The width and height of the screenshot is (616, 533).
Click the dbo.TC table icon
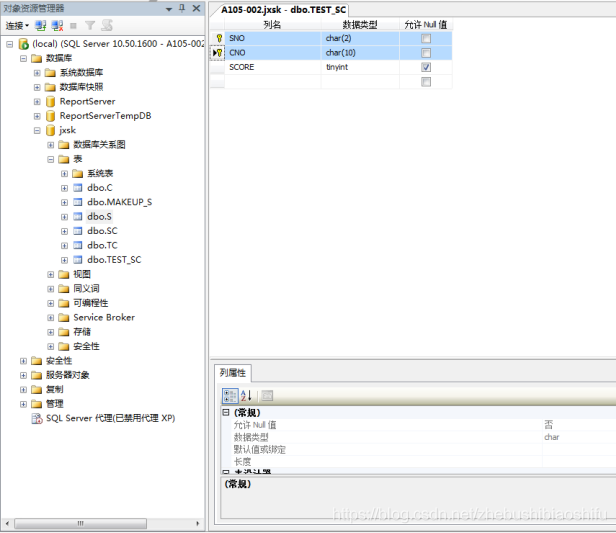click(x=78, y=245)
